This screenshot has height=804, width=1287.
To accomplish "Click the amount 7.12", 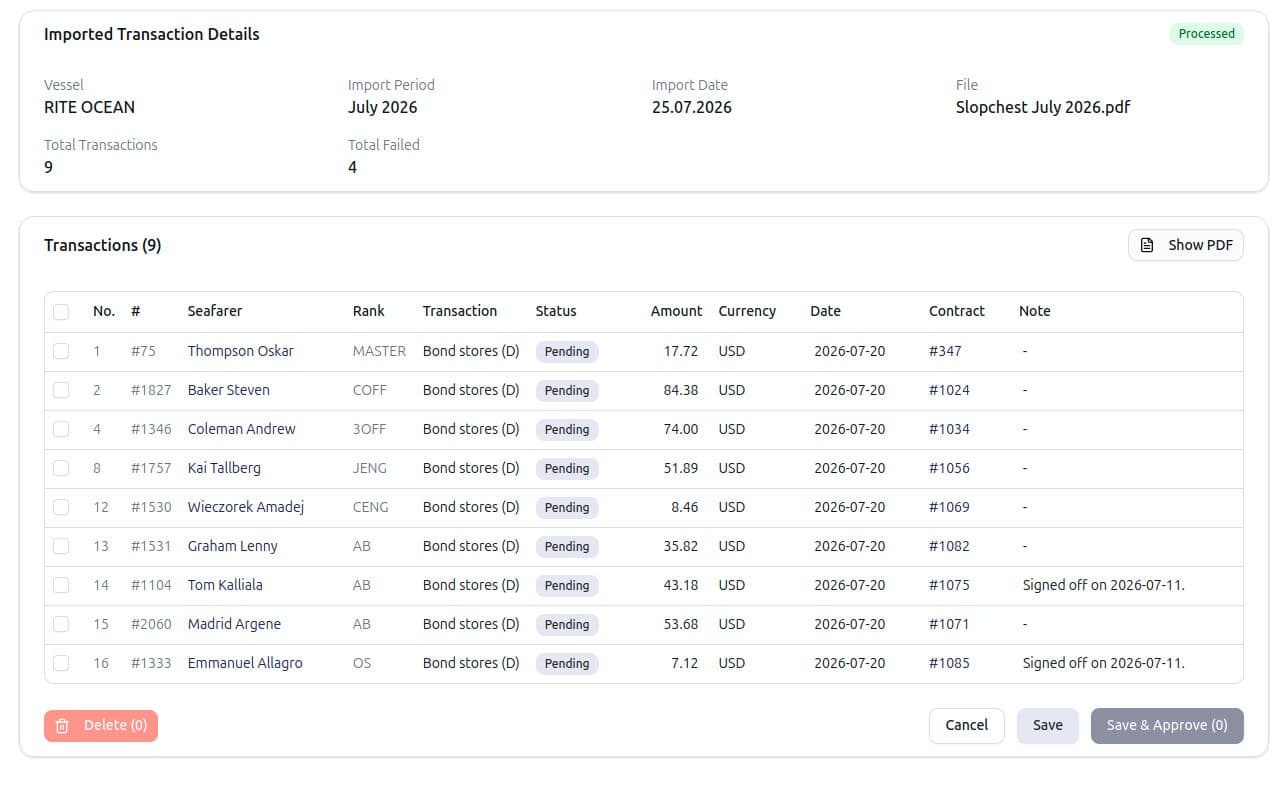I will (x=685, y=663).
